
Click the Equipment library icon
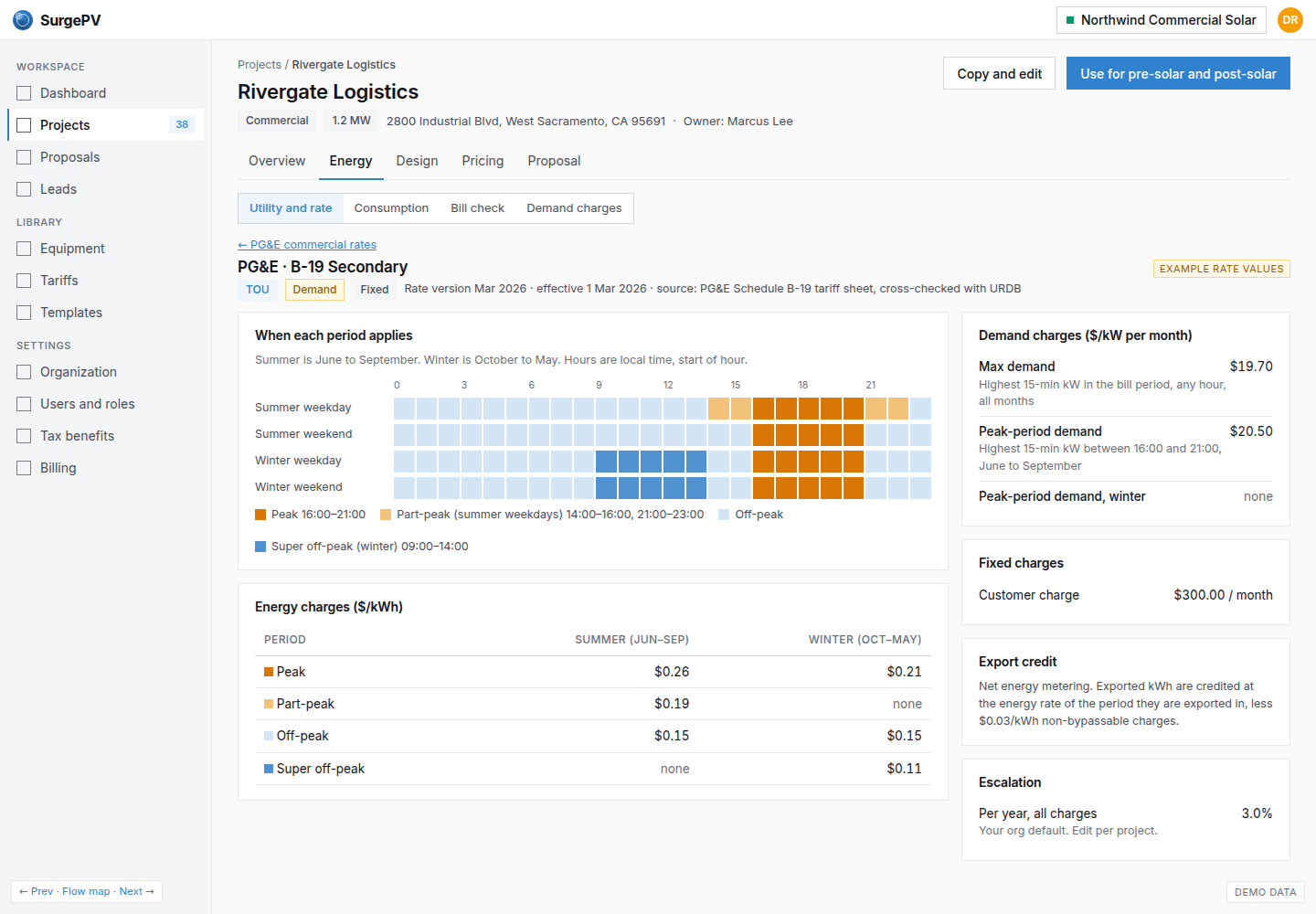(24, 249)
